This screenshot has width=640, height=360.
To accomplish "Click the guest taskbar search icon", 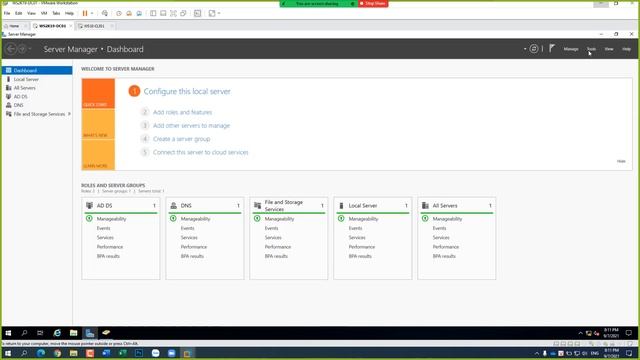I will tap(24, 333).
